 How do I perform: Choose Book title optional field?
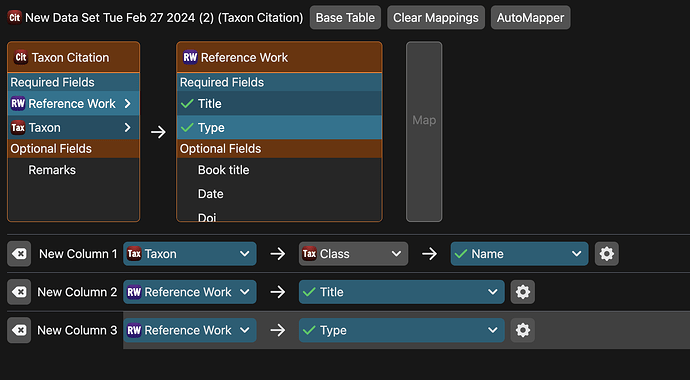pyautogui.click(x=279, y=170)
